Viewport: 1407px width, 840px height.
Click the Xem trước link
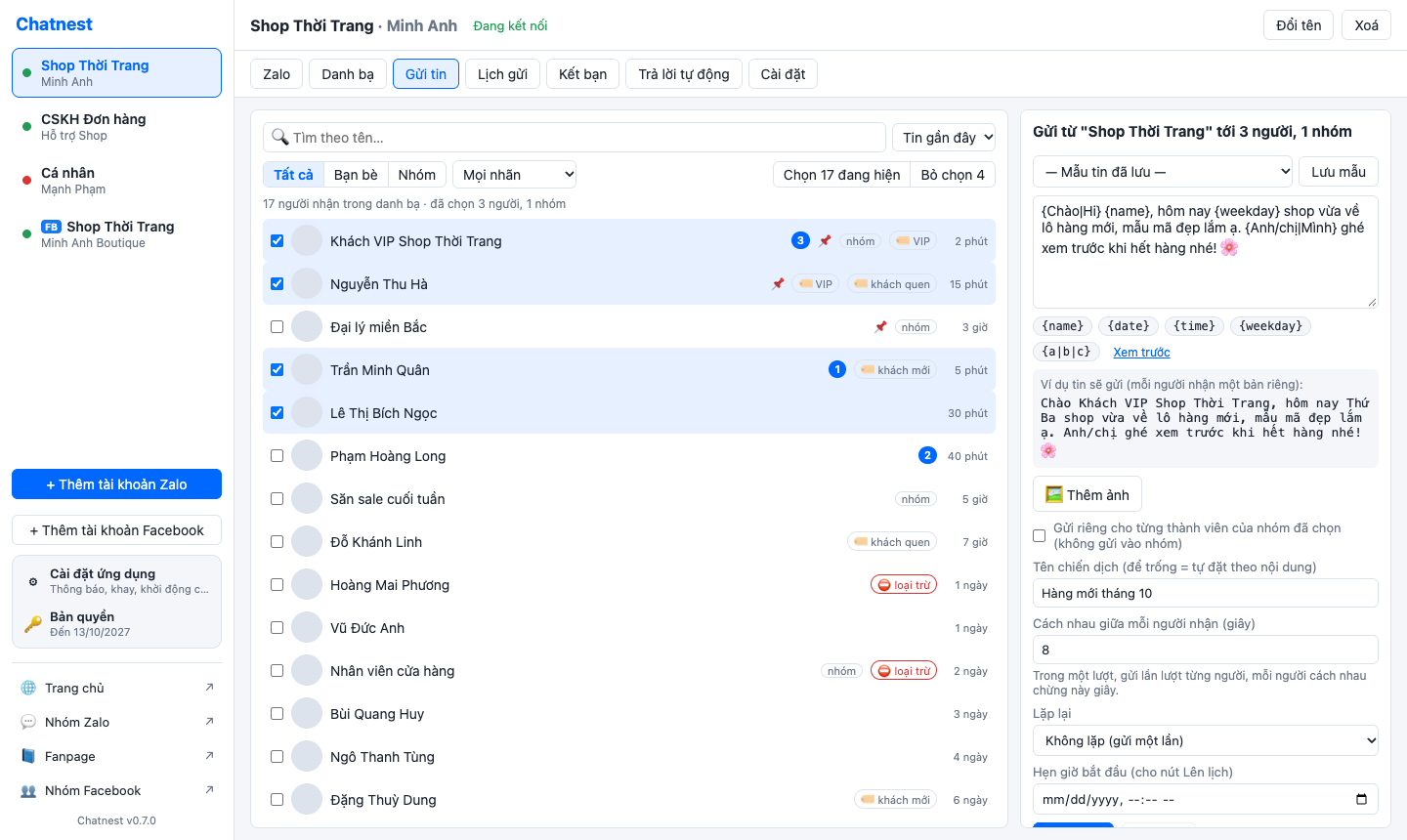pyautogui.click(x=1141, y=353)
